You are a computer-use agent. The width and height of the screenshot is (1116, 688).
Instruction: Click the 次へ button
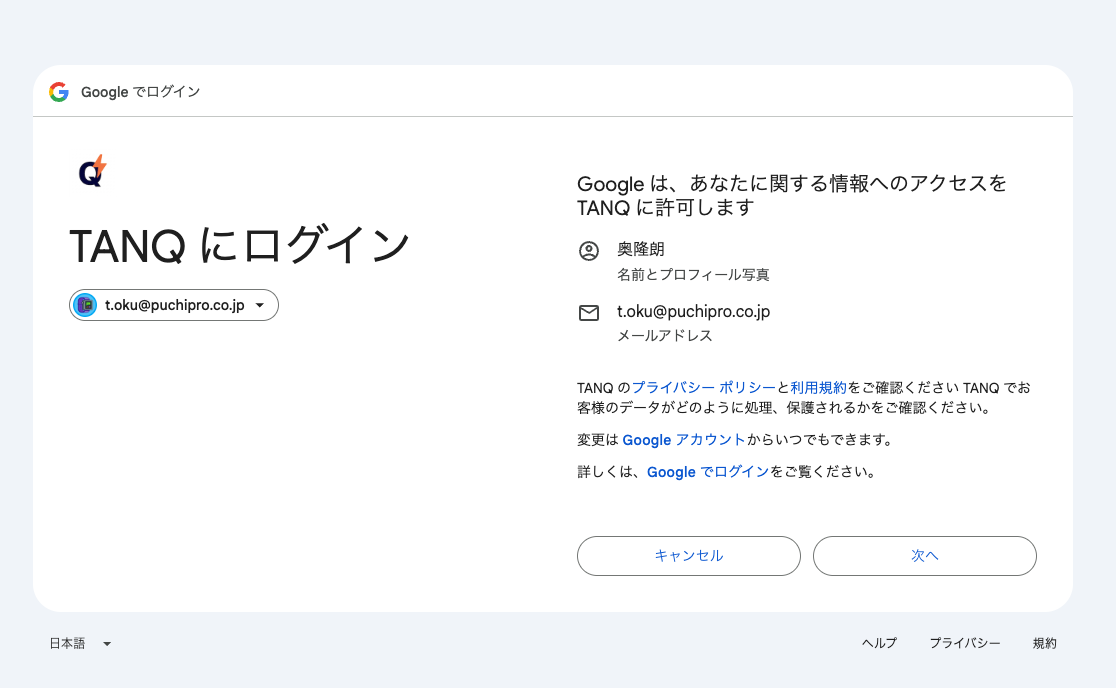925,556
